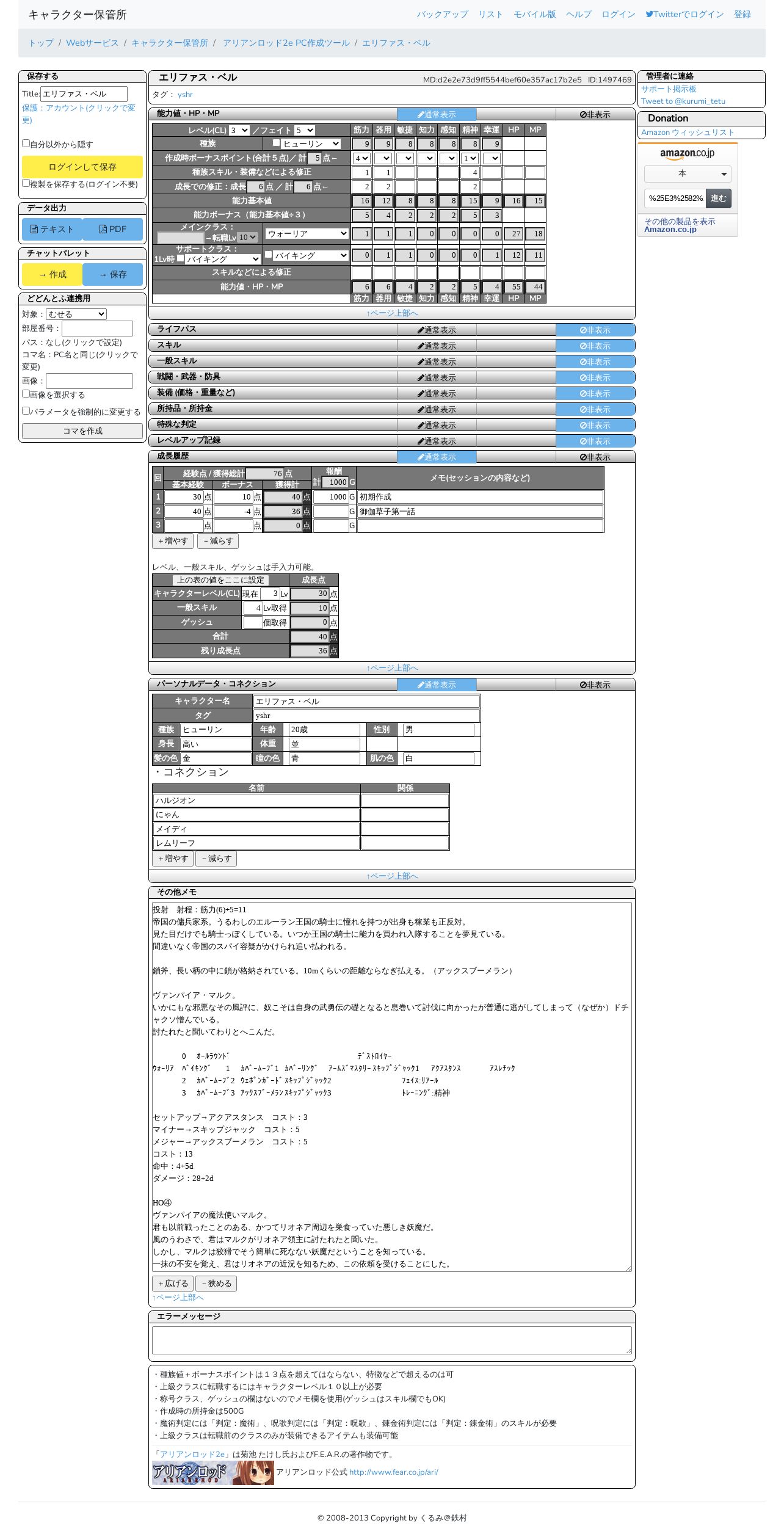Click the アリアンロッド2e PC作成ツール breadcrumb
The height and width of the screenshot is (1537, 784).
[x=286, y=43]
